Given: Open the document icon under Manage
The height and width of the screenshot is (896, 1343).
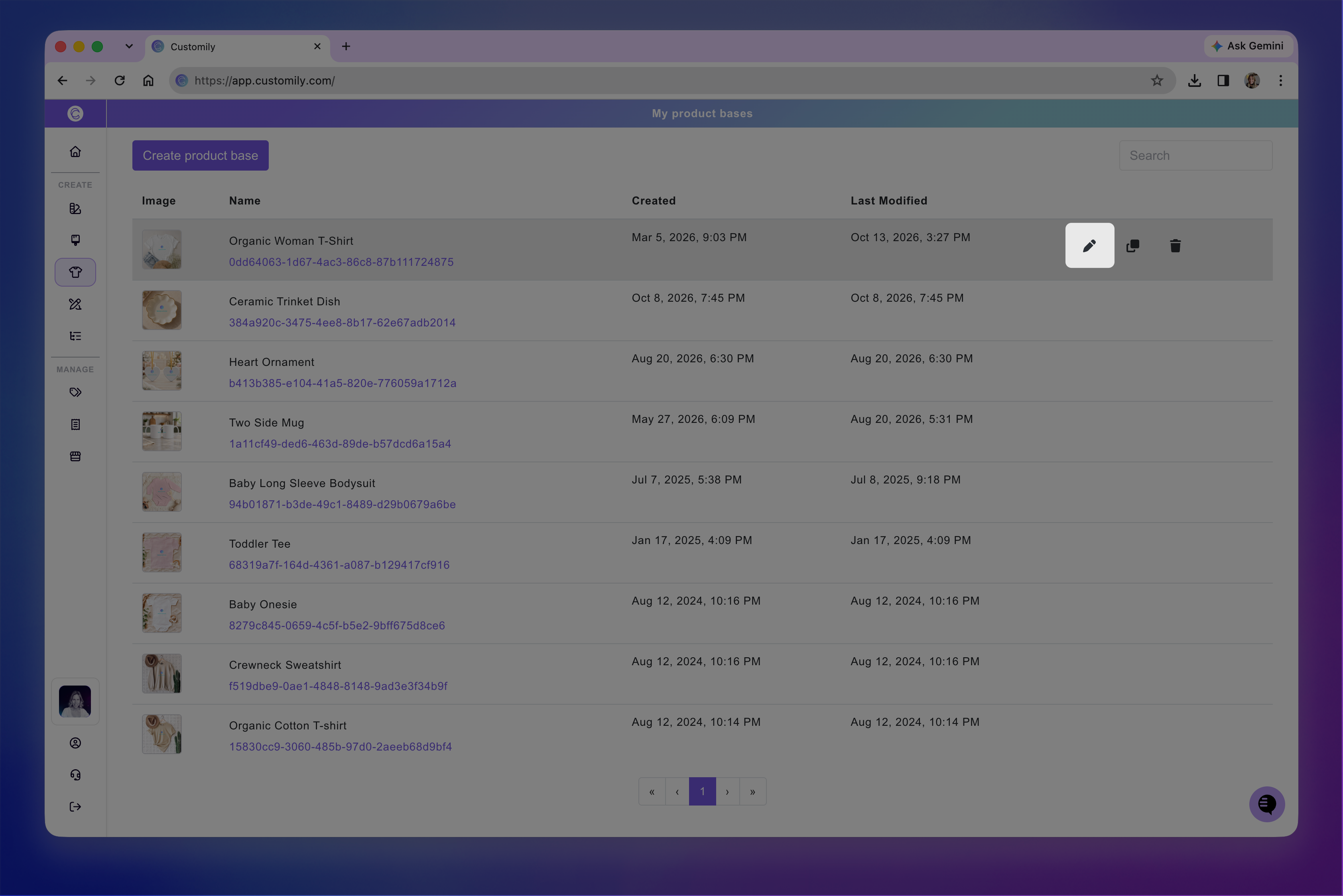Looking at the screenshot, I should click(75, 424).
